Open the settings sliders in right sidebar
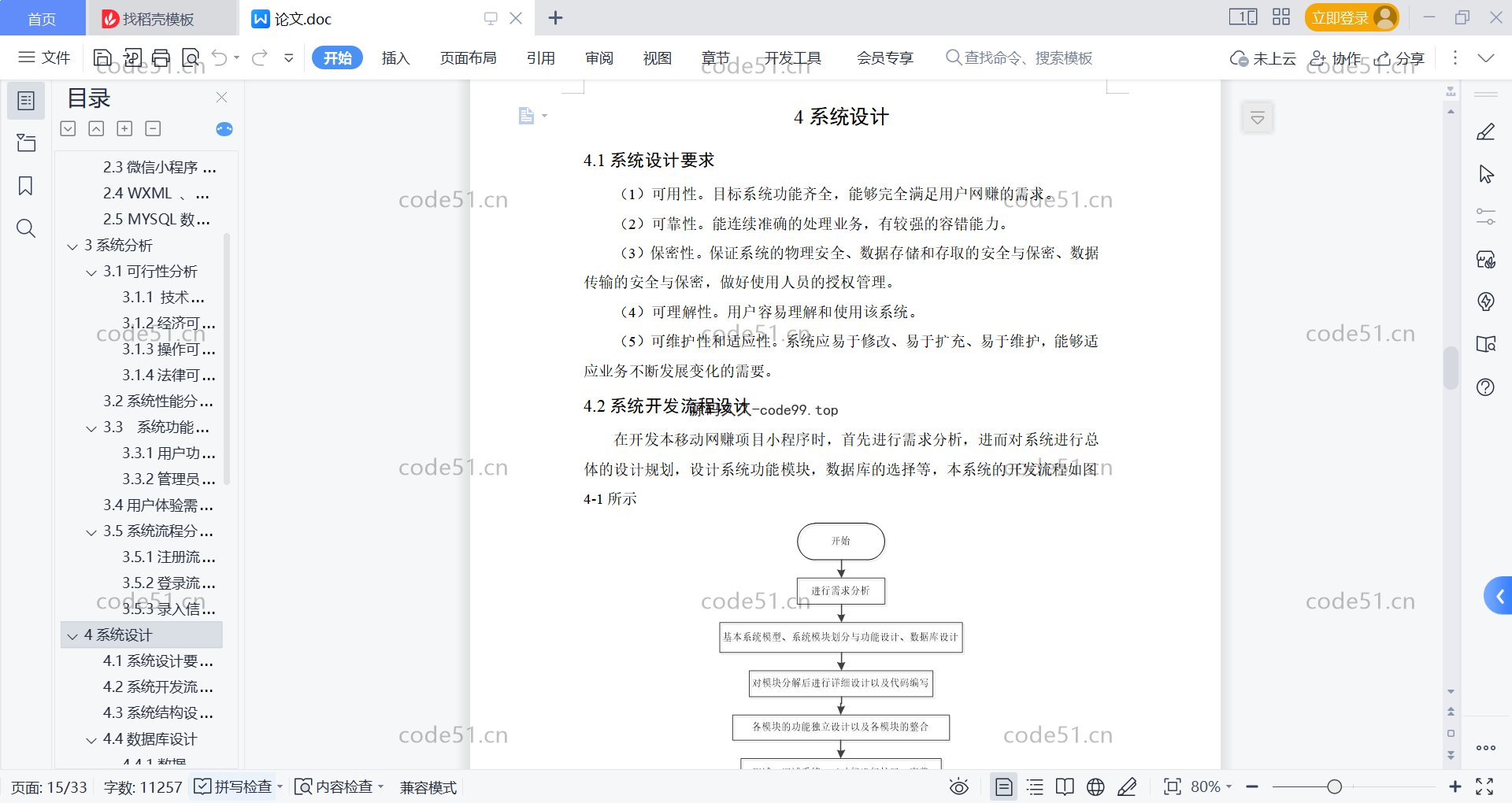This screenshot has width=1512, height=803. [x=1486, y=216]
